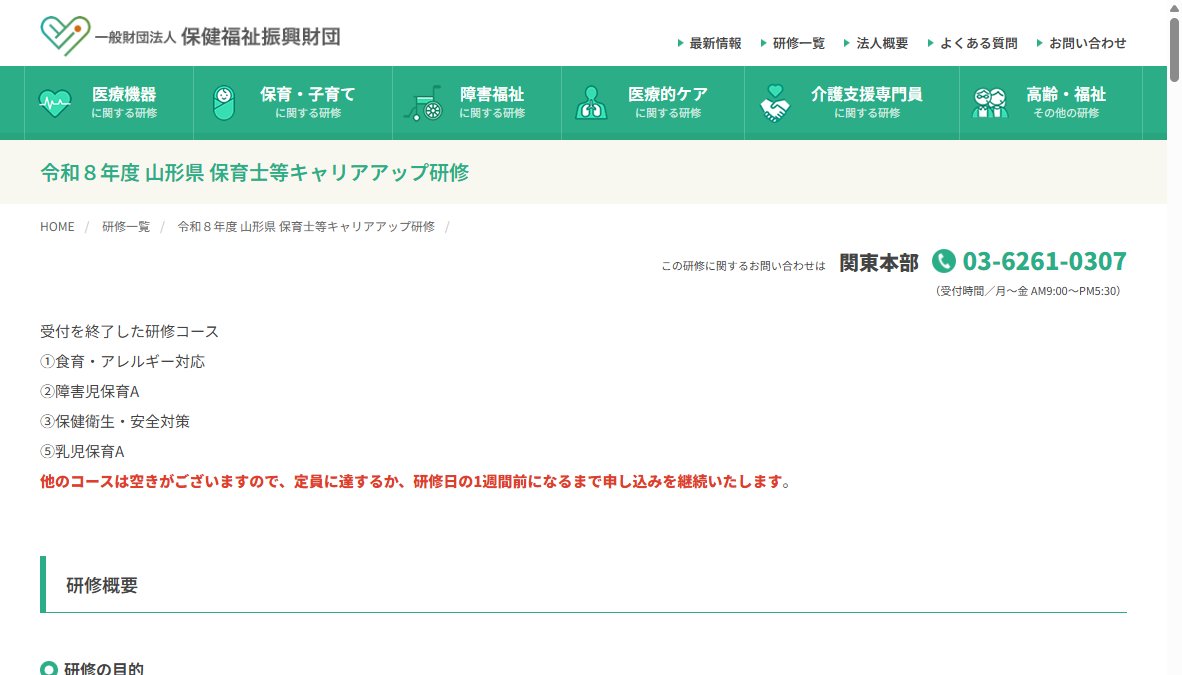Click the lungs icon for 医療的ケア
Image resolution: width=1182 pixels, height=675 pixels.
pos(591,103)
